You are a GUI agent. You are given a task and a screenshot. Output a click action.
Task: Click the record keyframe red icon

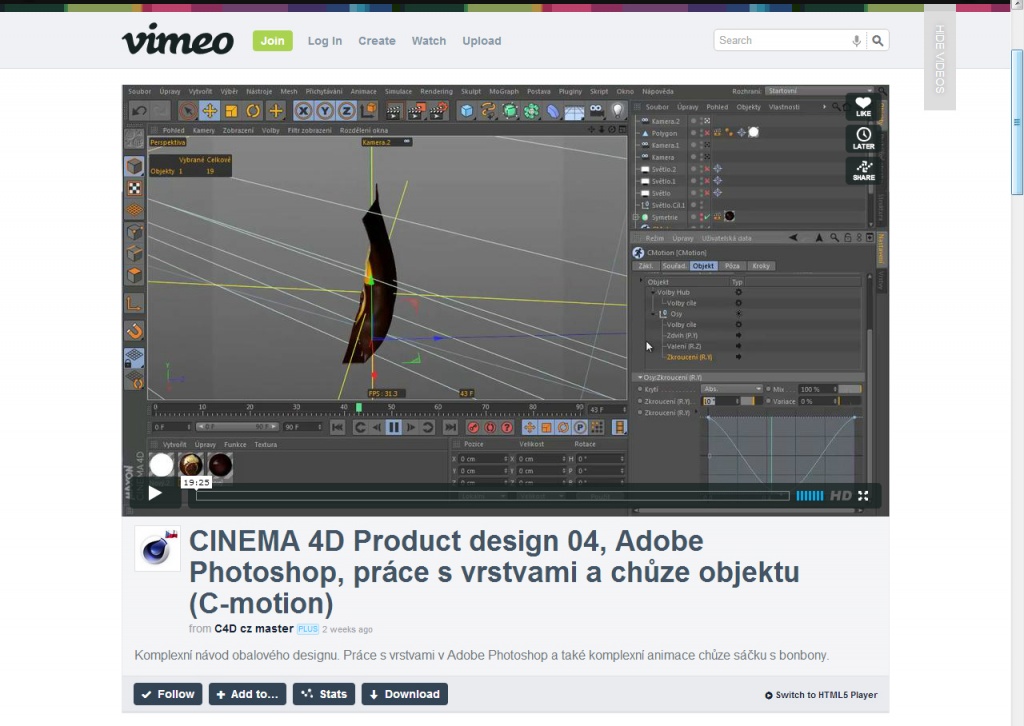pos(473,428)
